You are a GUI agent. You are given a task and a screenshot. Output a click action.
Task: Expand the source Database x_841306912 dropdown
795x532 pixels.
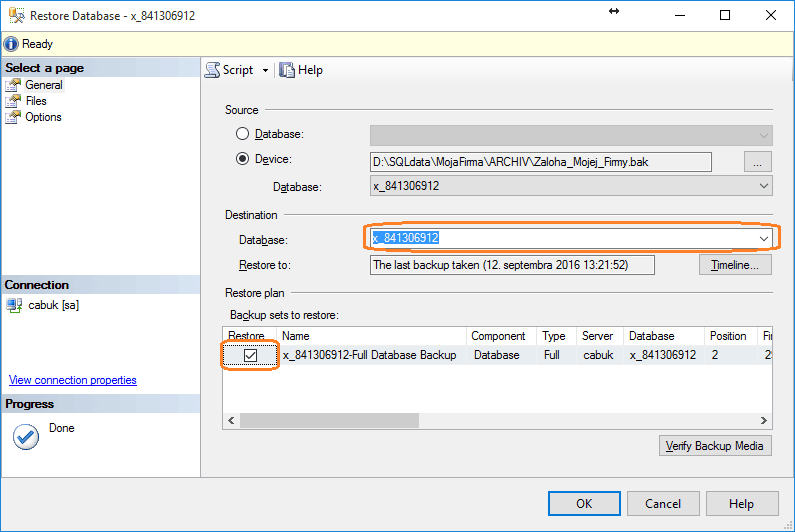[764, 186]
